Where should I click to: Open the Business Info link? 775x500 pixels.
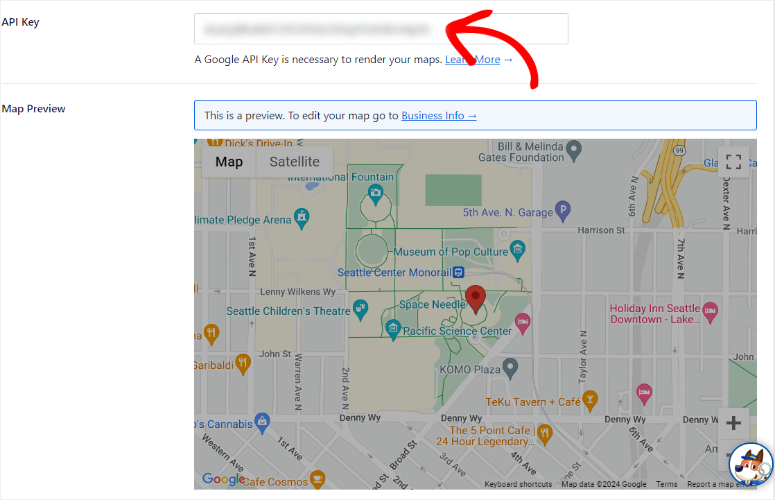coord(438,116)
